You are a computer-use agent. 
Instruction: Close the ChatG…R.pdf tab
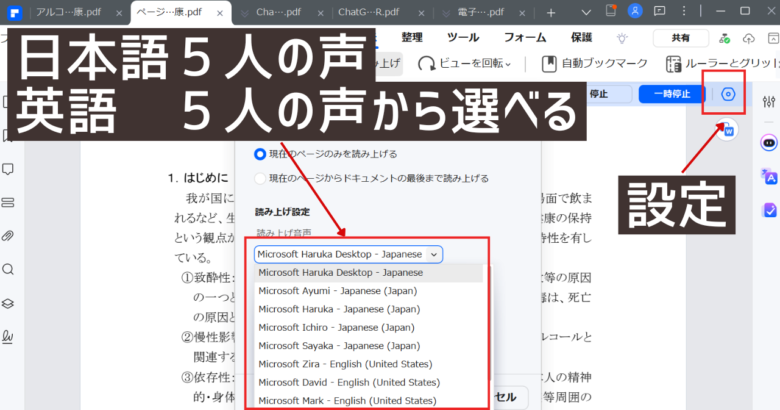coord(421,13)
